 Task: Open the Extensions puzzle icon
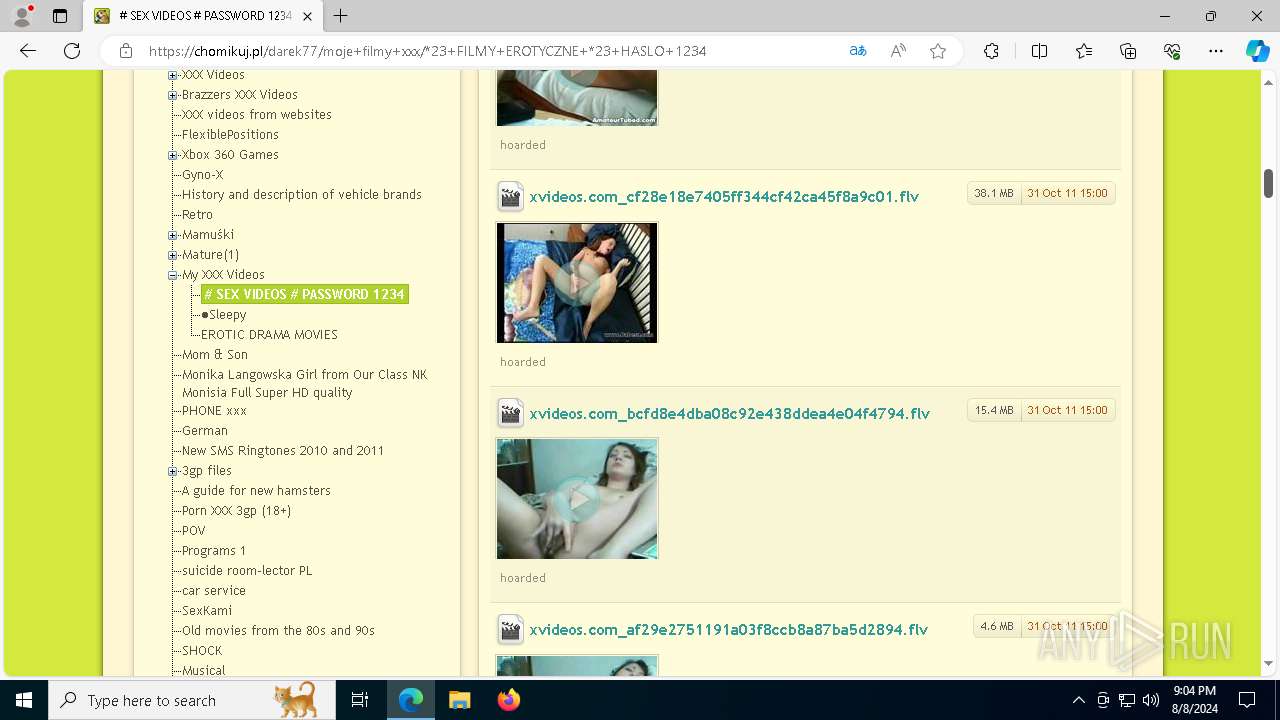point(991,51)
